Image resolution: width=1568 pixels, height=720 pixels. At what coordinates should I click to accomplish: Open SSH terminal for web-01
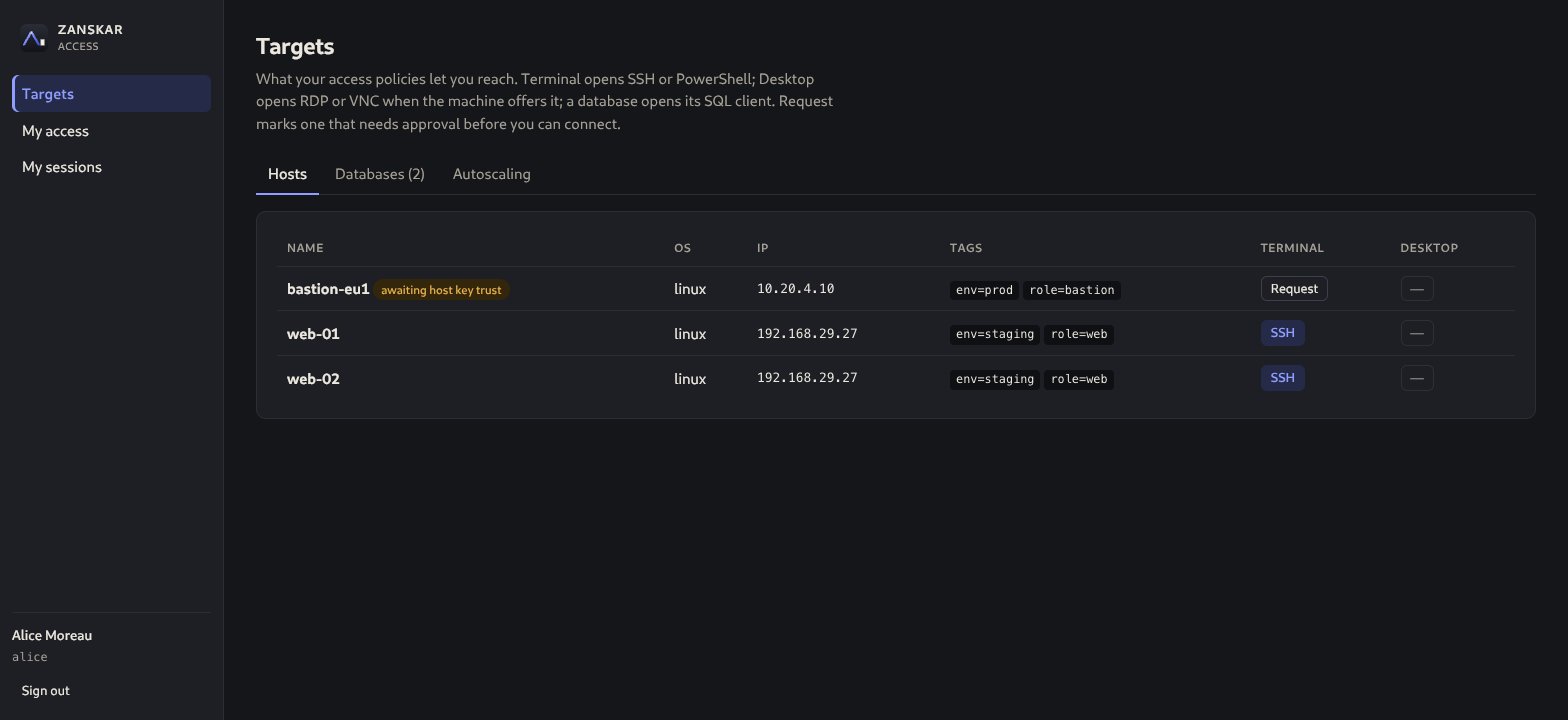coord(1282,333)
